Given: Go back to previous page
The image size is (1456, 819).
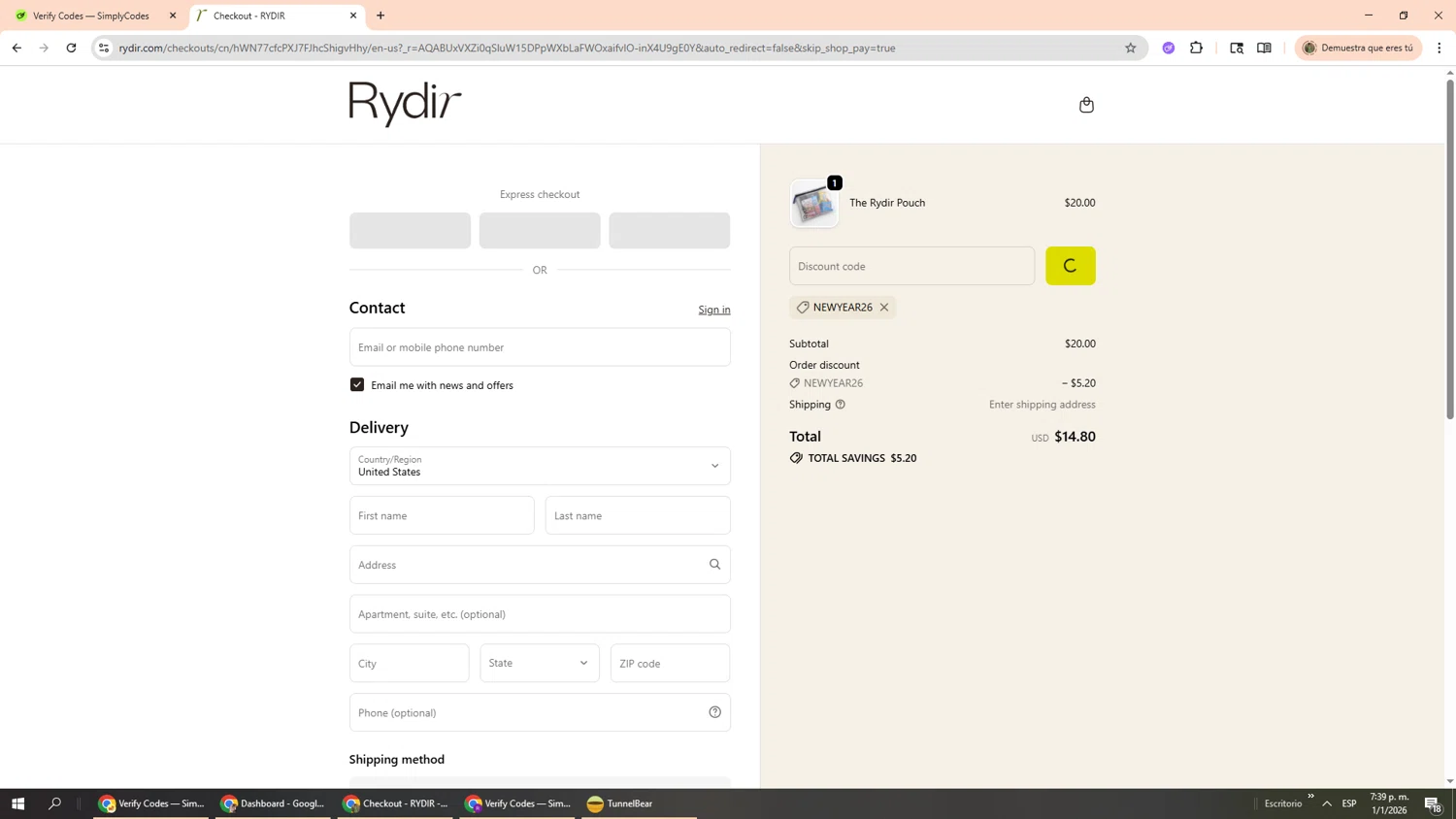Looking at the screenshot, I should point(17,48).
